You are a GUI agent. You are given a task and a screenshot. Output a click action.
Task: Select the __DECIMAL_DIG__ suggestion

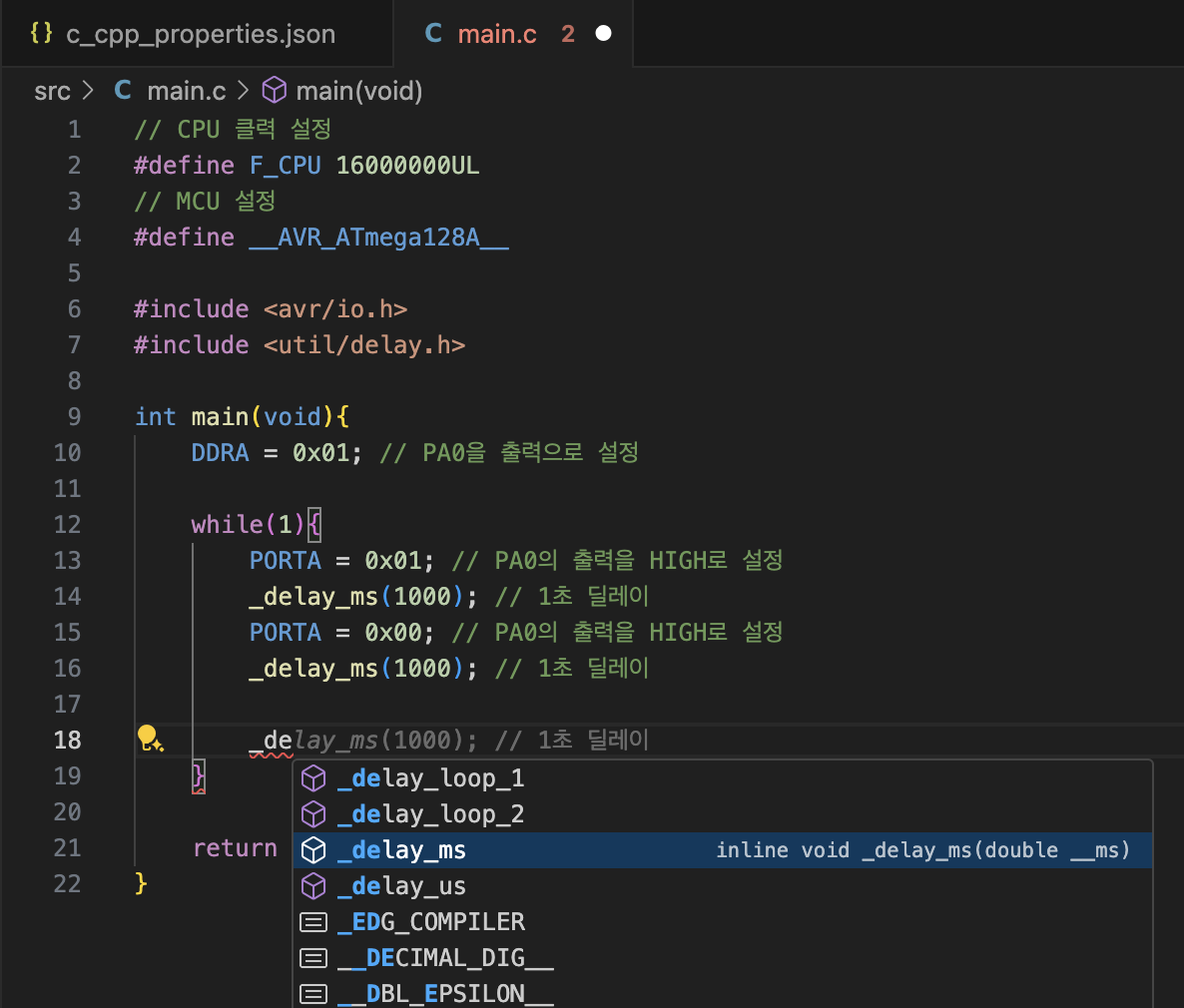coord(722,957)
